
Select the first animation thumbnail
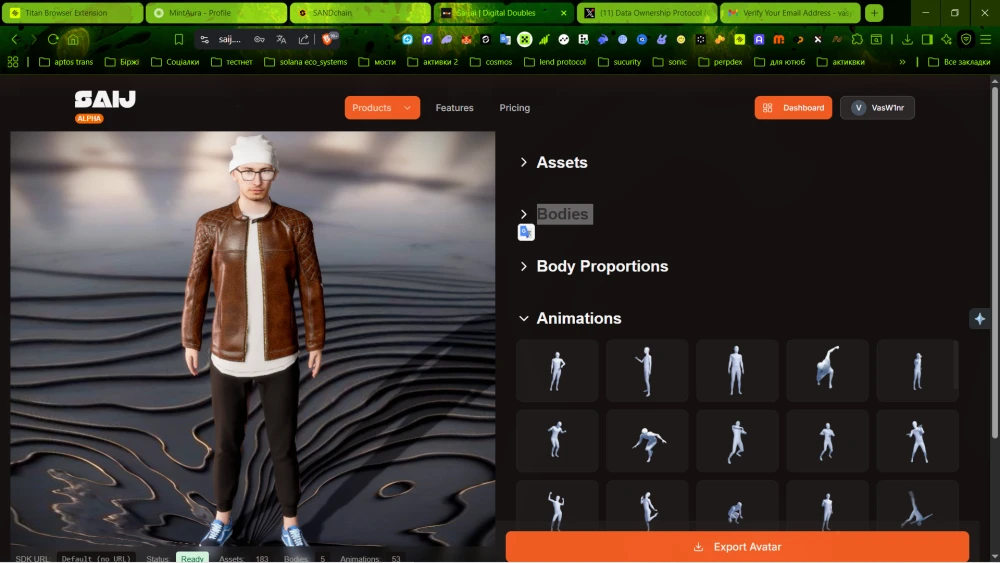click(557, 370)
